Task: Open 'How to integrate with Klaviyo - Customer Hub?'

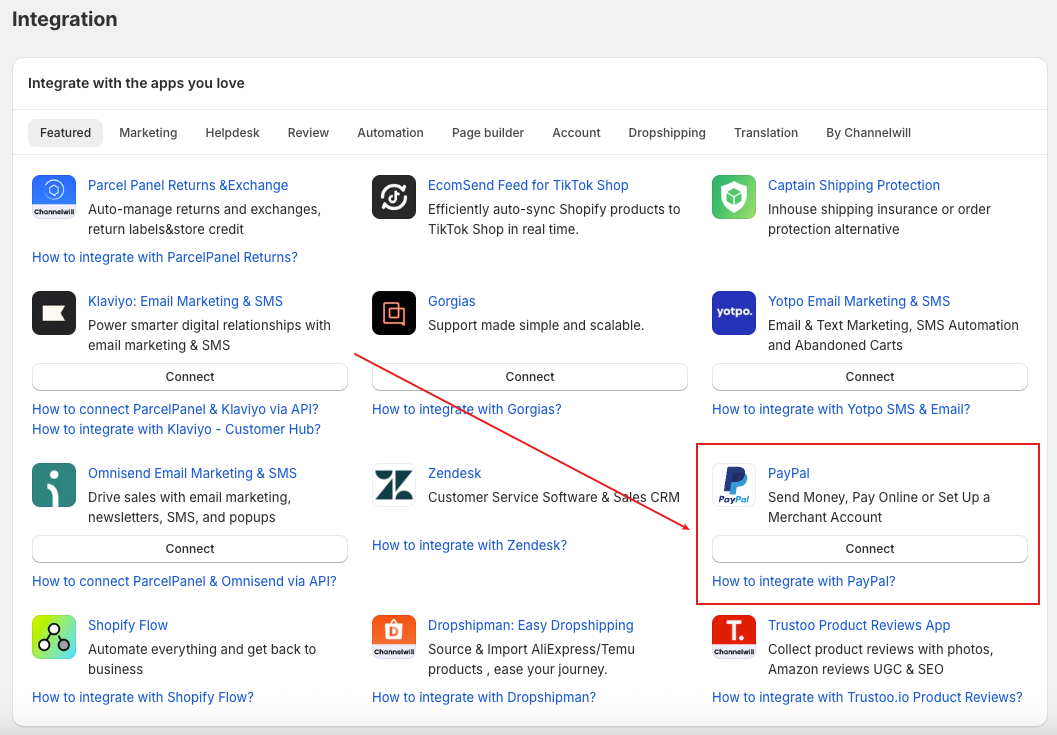Action: (177, 430)
